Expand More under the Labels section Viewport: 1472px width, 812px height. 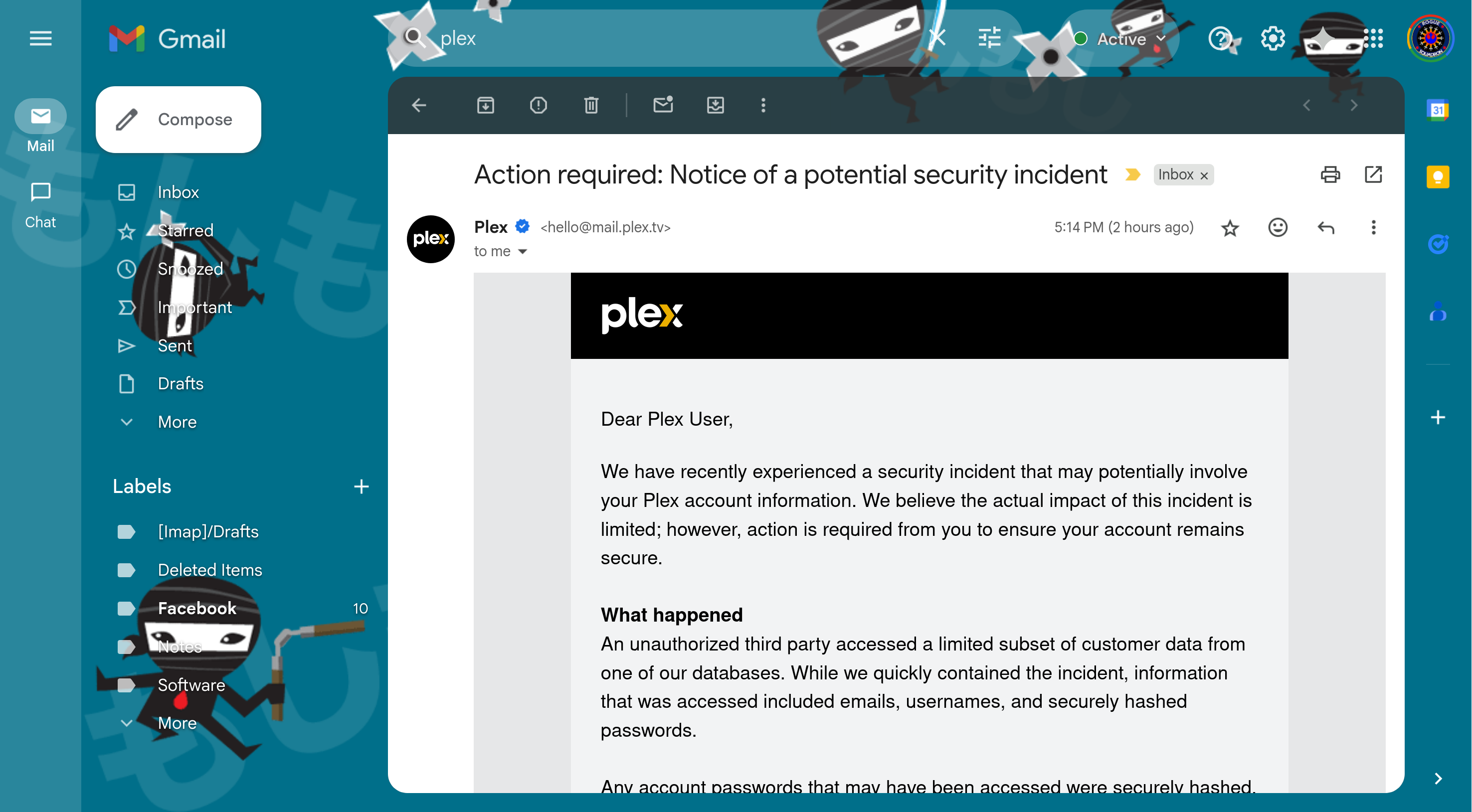pos(177,723)
